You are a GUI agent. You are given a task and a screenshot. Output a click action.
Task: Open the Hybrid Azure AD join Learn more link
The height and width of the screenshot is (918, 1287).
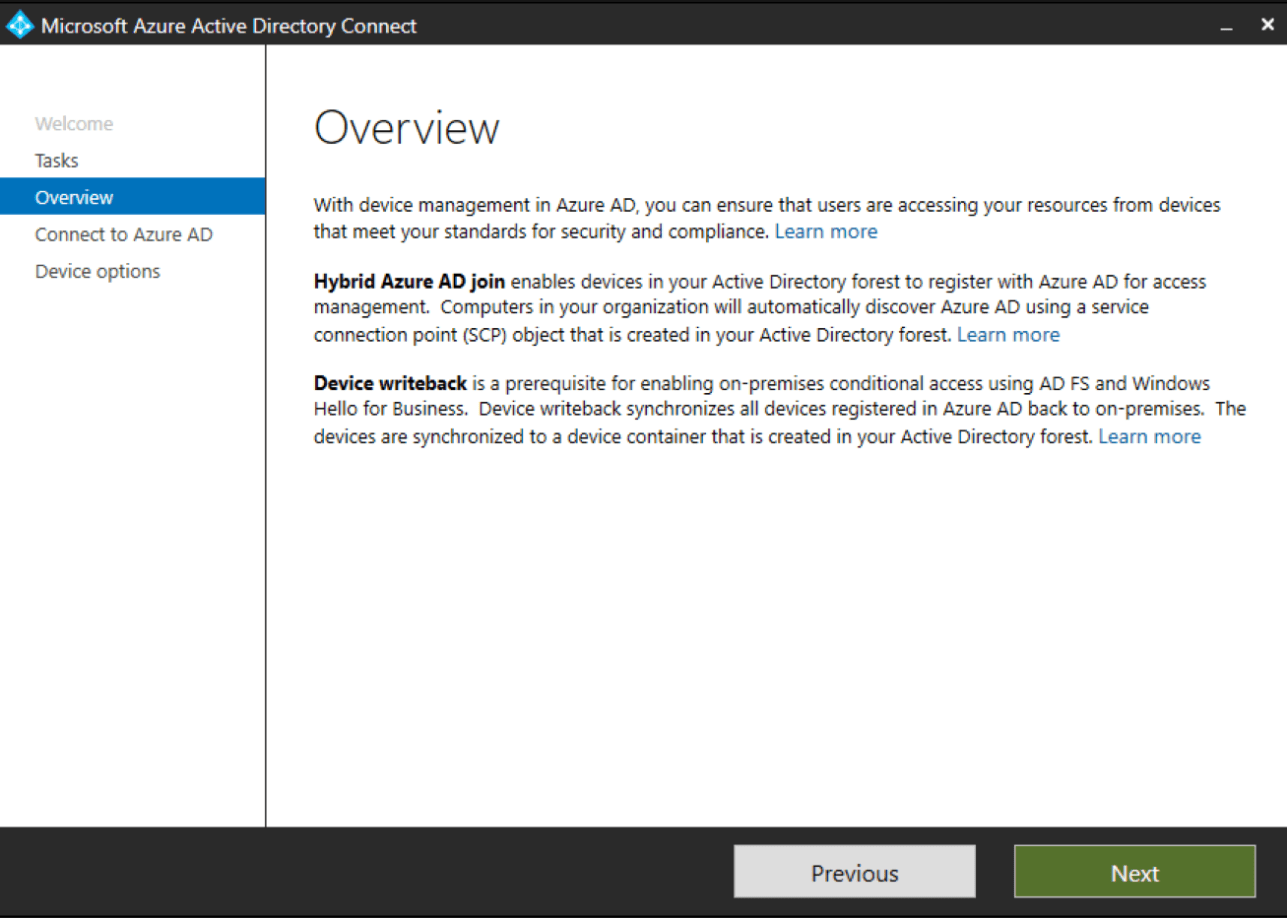pos(1008,334)
